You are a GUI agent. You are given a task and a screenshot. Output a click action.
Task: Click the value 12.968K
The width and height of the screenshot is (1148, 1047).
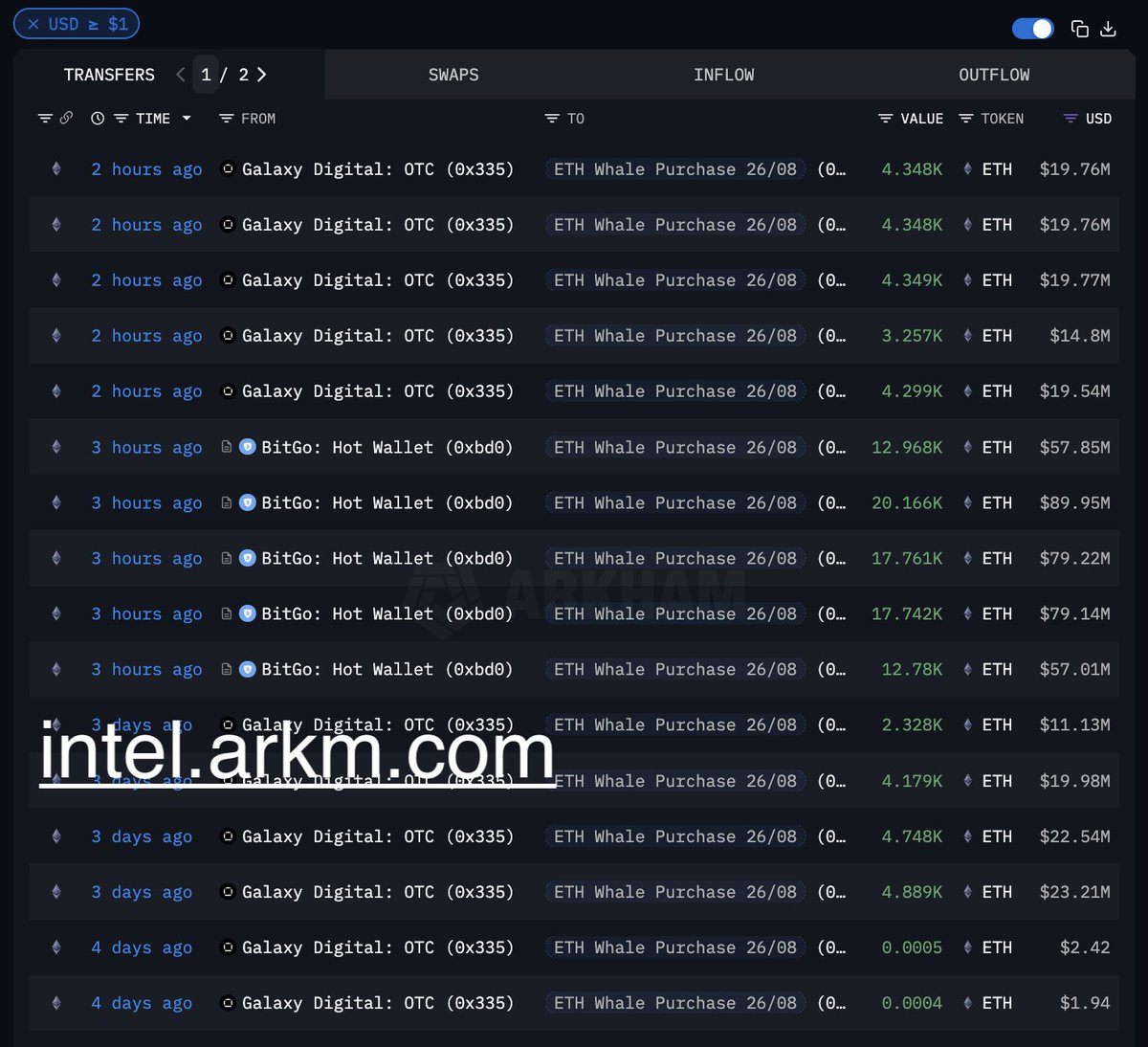click(907, 447)
